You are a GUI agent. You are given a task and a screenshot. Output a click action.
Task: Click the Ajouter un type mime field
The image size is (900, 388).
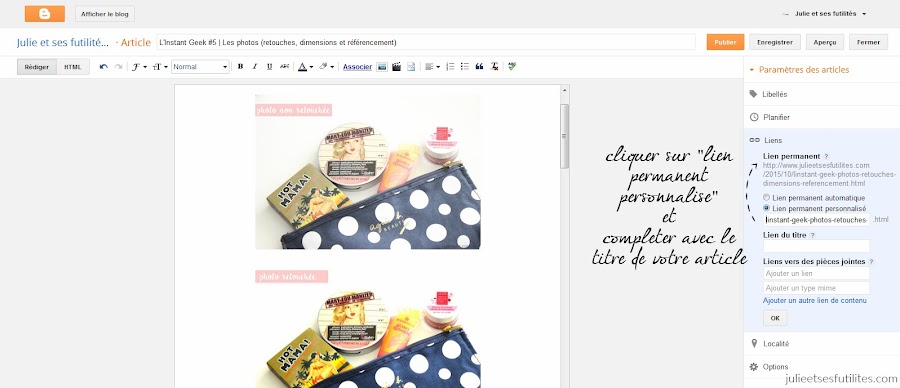816,288
